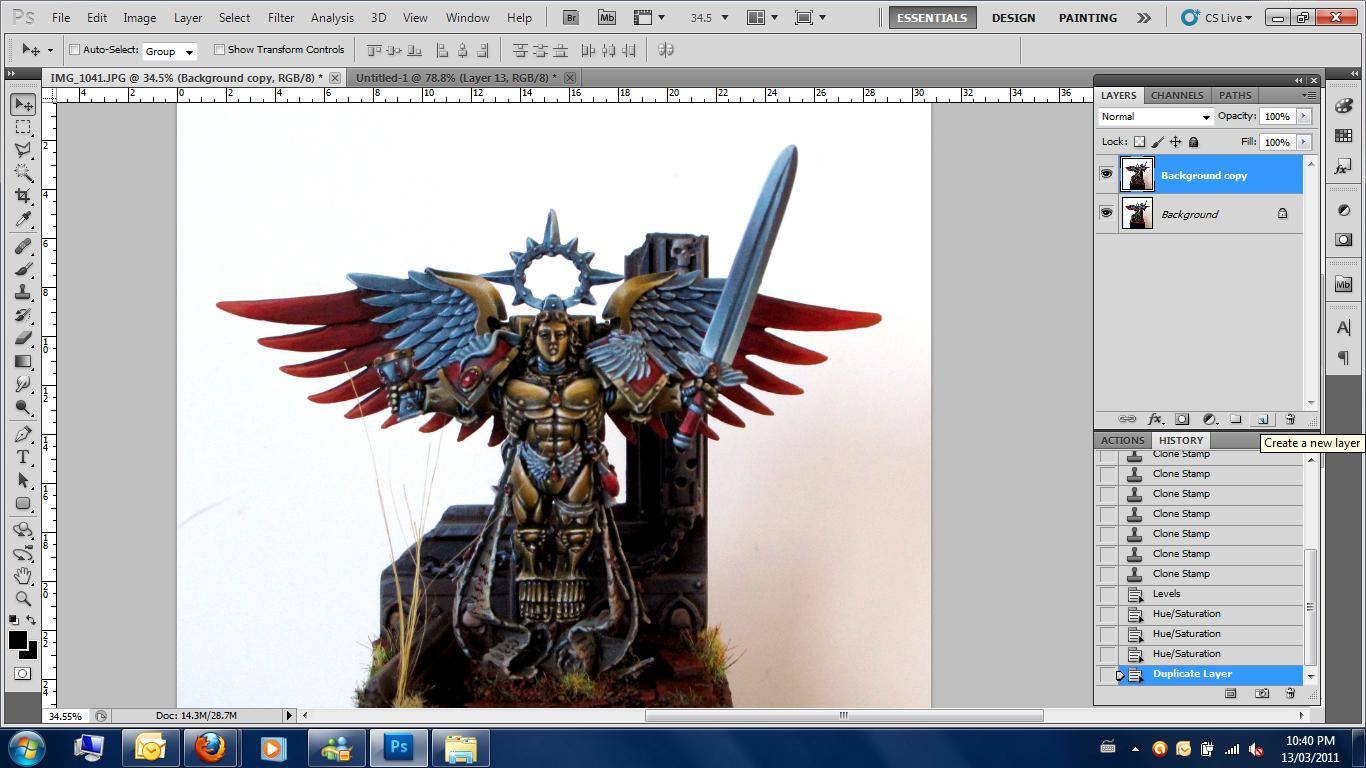
Task: Choose the Horizontal Type tool
Action: pyautogui.click(x=23, y=457)
